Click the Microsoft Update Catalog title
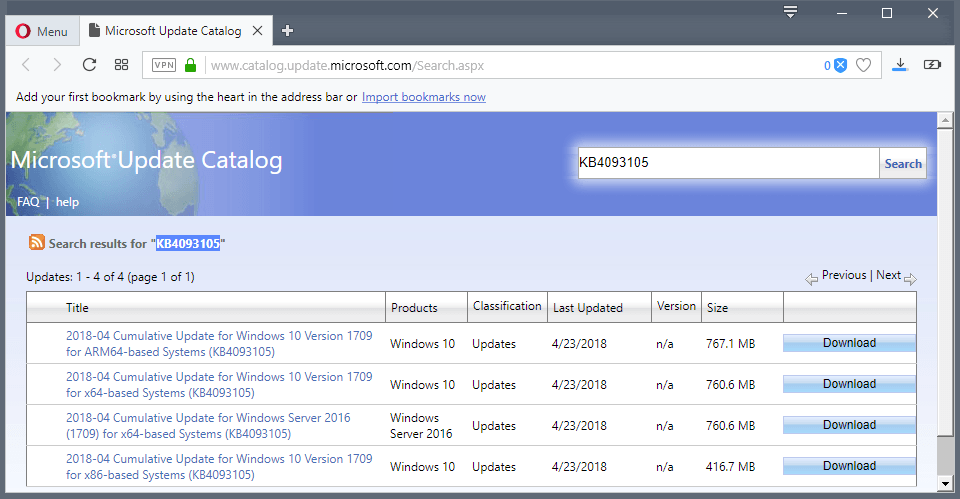The image size is (960, 499). pos(146,160)
